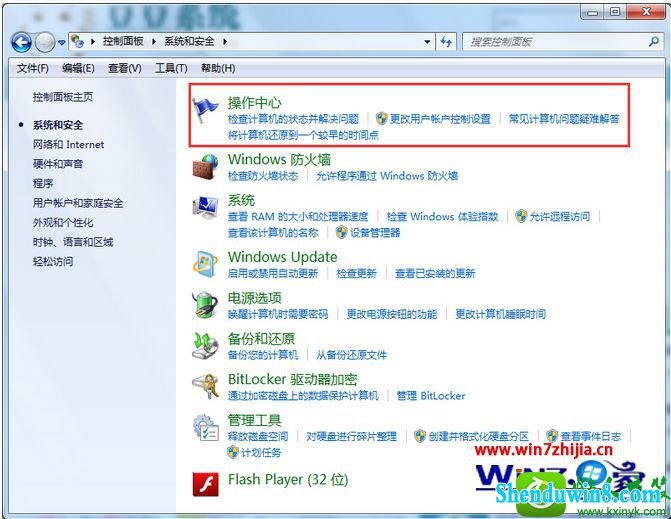Image resolution: width=671 pixels, height=519 pixels.
Task: Open recent pages dropdown next to Forward
Action: pyautogui.click(x=62, y=42)
